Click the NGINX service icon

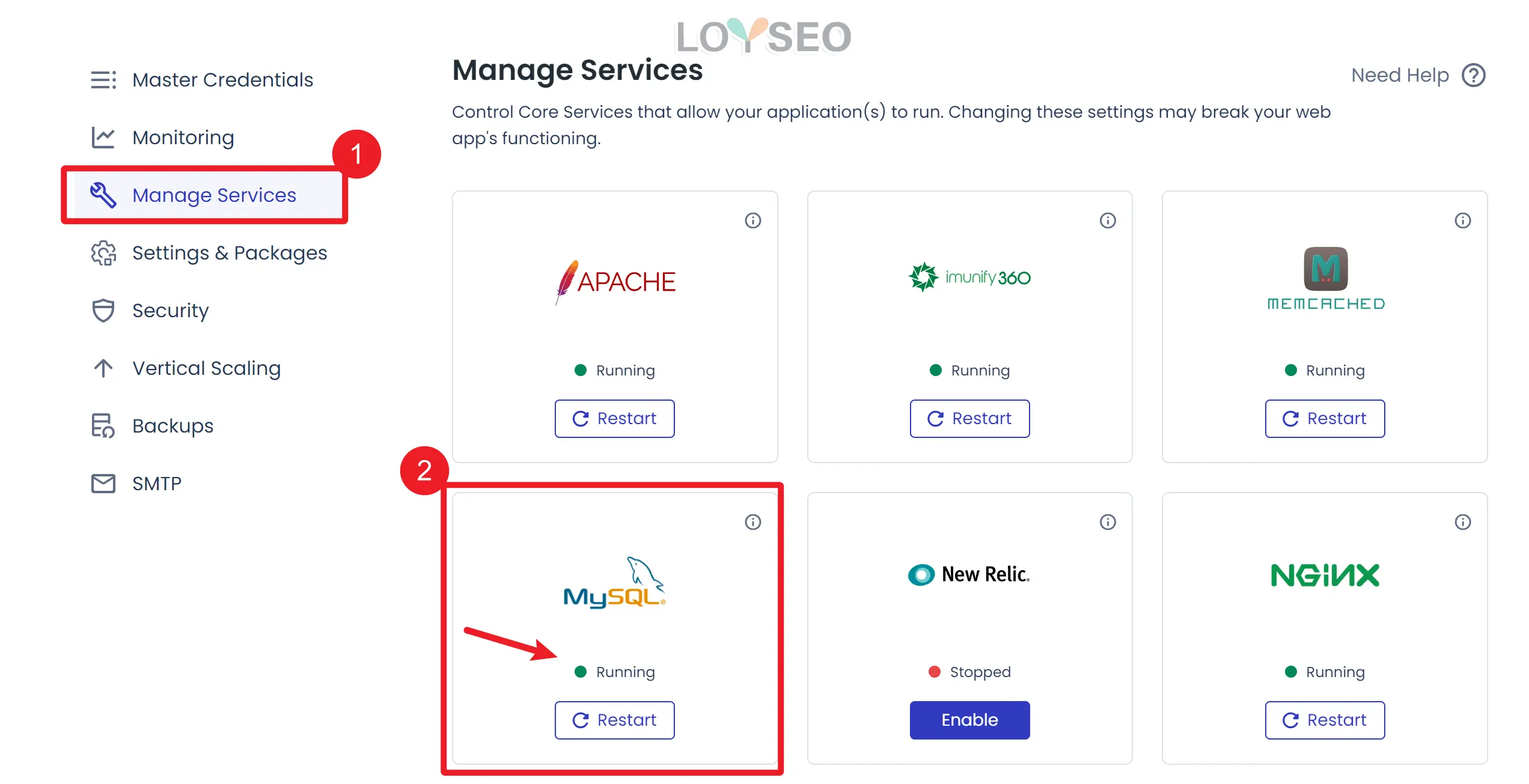point(1325,574)
